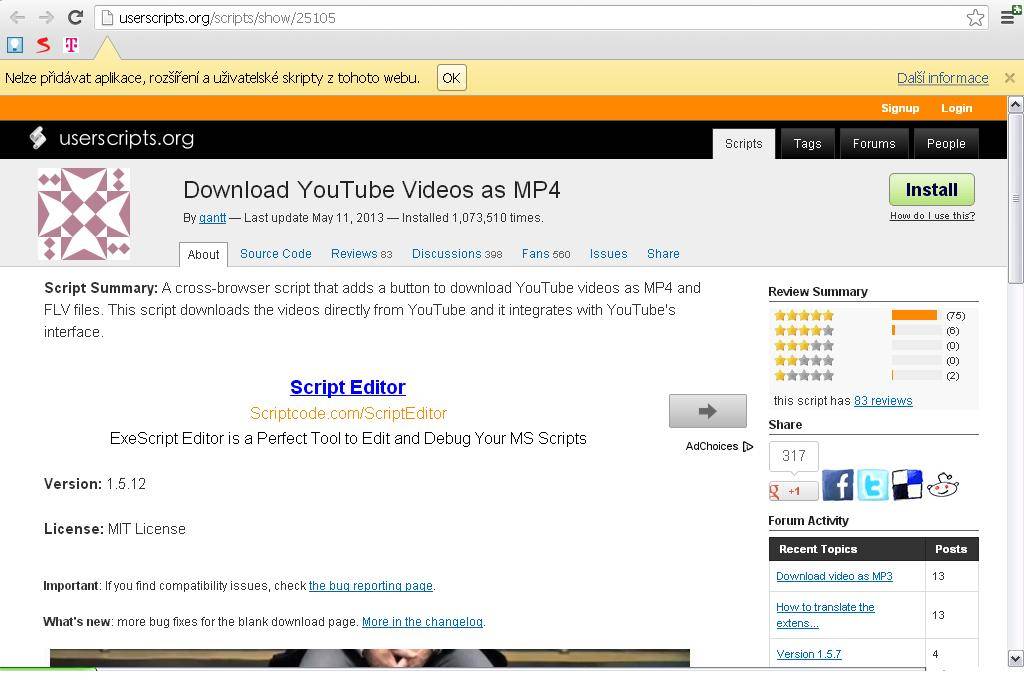1024x696 pixels.
Task: Open the bug reporting page link
Action: coord(370,586)
